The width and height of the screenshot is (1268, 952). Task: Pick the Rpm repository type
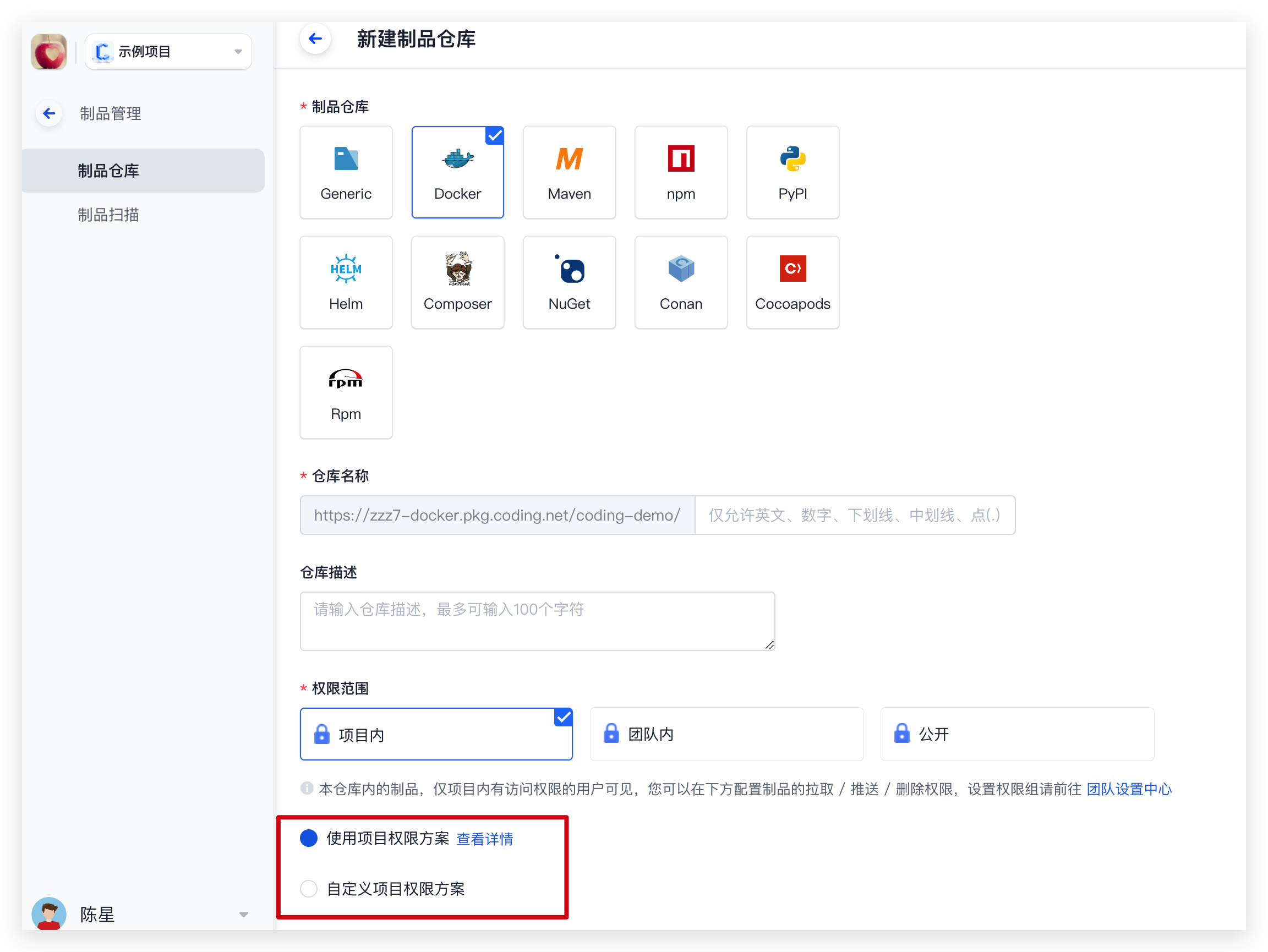(346, 392)
